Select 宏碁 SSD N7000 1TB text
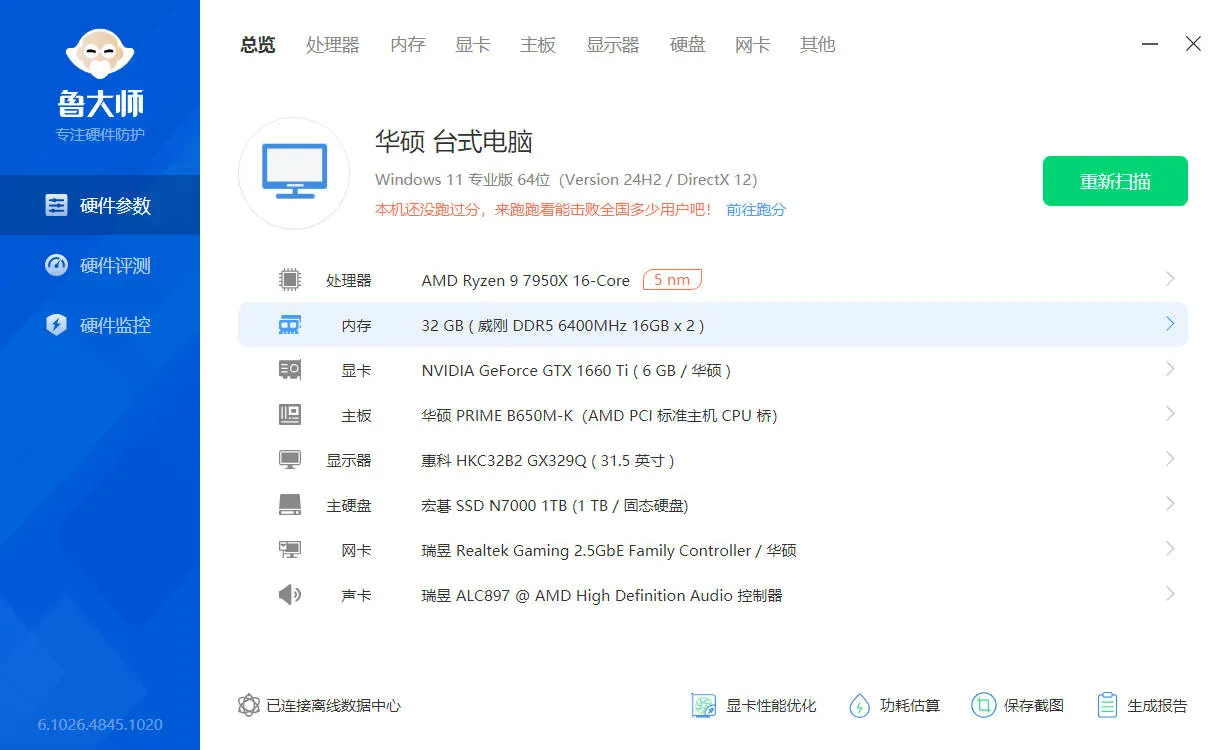The height and width of the screenshot is (750, 1225). 555,506
